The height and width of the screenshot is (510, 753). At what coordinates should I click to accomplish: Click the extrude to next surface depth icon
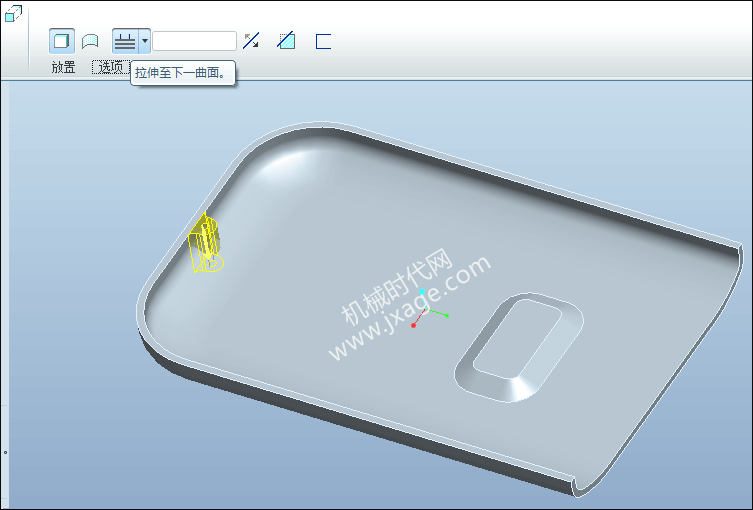(x=125, y=41)
